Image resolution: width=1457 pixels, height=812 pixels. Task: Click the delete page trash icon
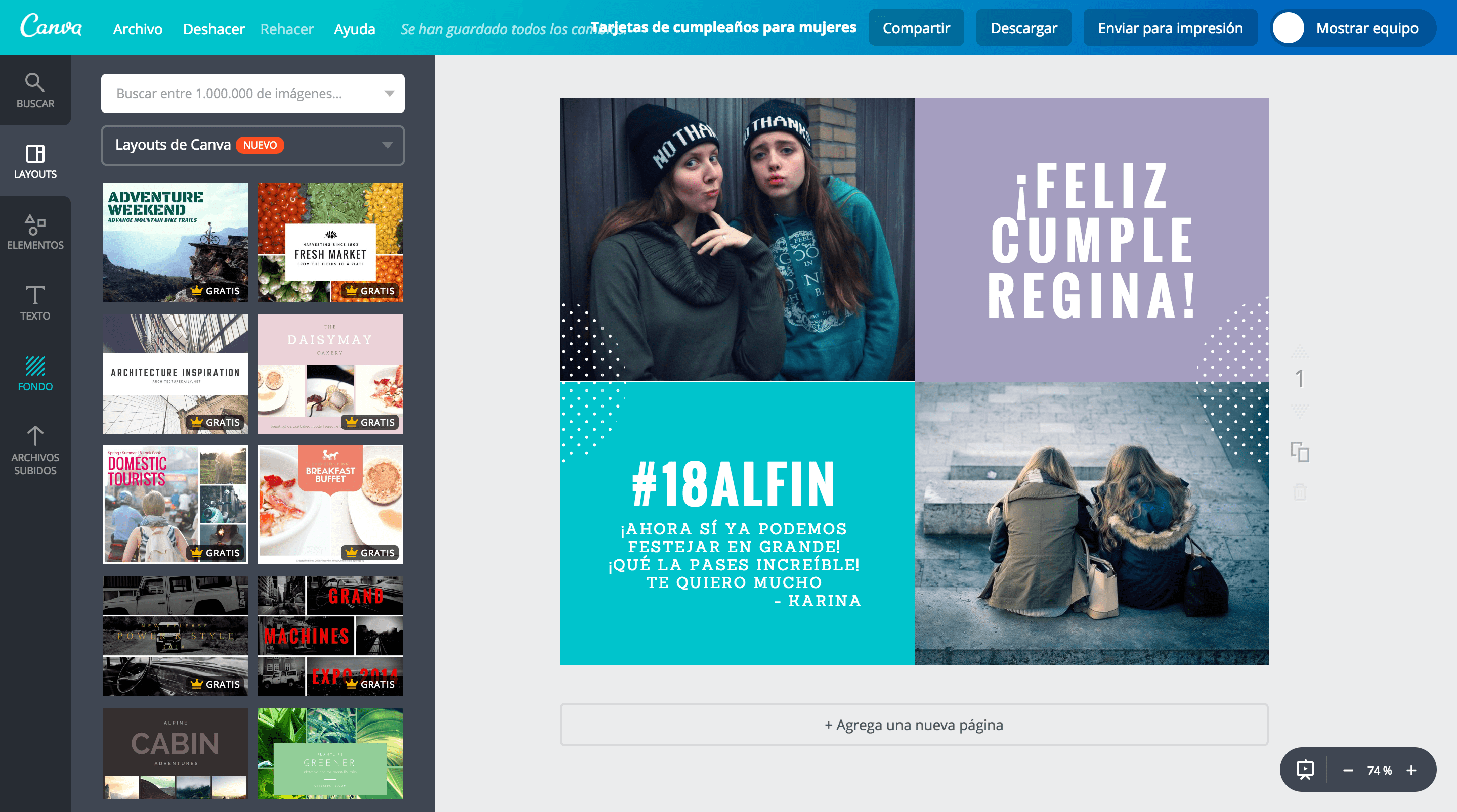click(1300, 491)
